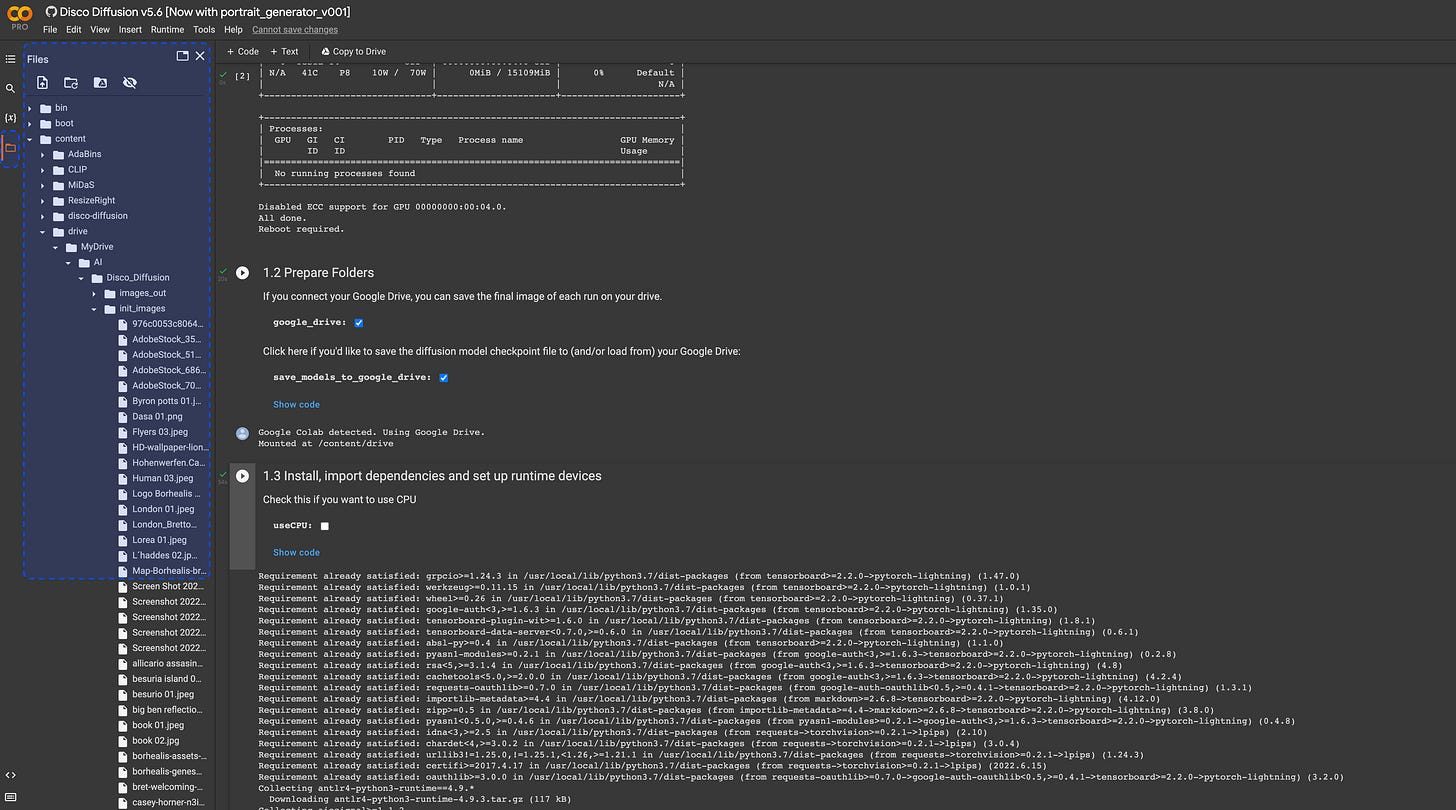Select the Flyers 03.jpeg file
The width and height of the screenshot is (1456, 810).
tap(160, 432)
